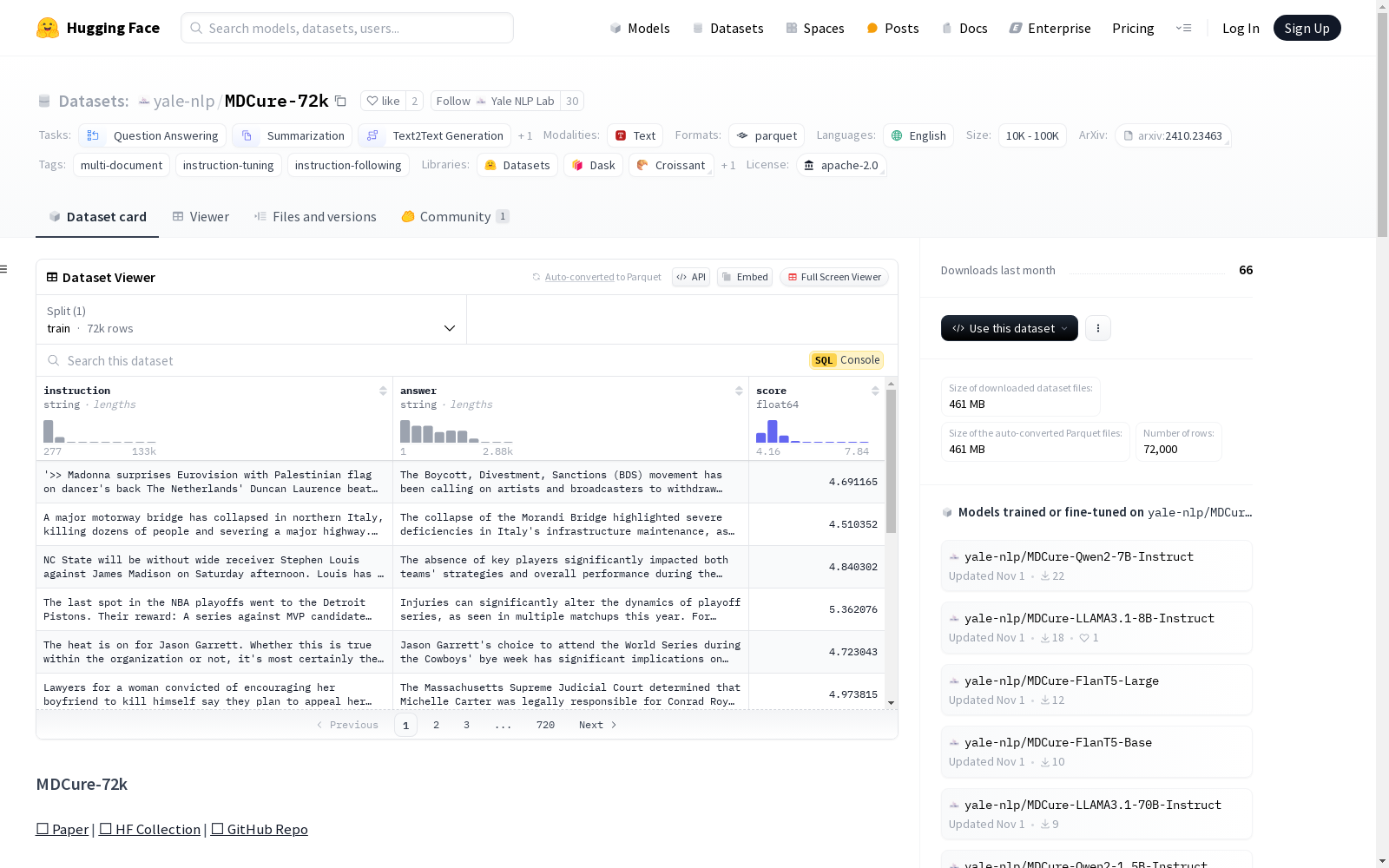Viewport: 1389px width, 868px height.
Task: Click the Text2Text Generation task tag
Action: (435, 135)
